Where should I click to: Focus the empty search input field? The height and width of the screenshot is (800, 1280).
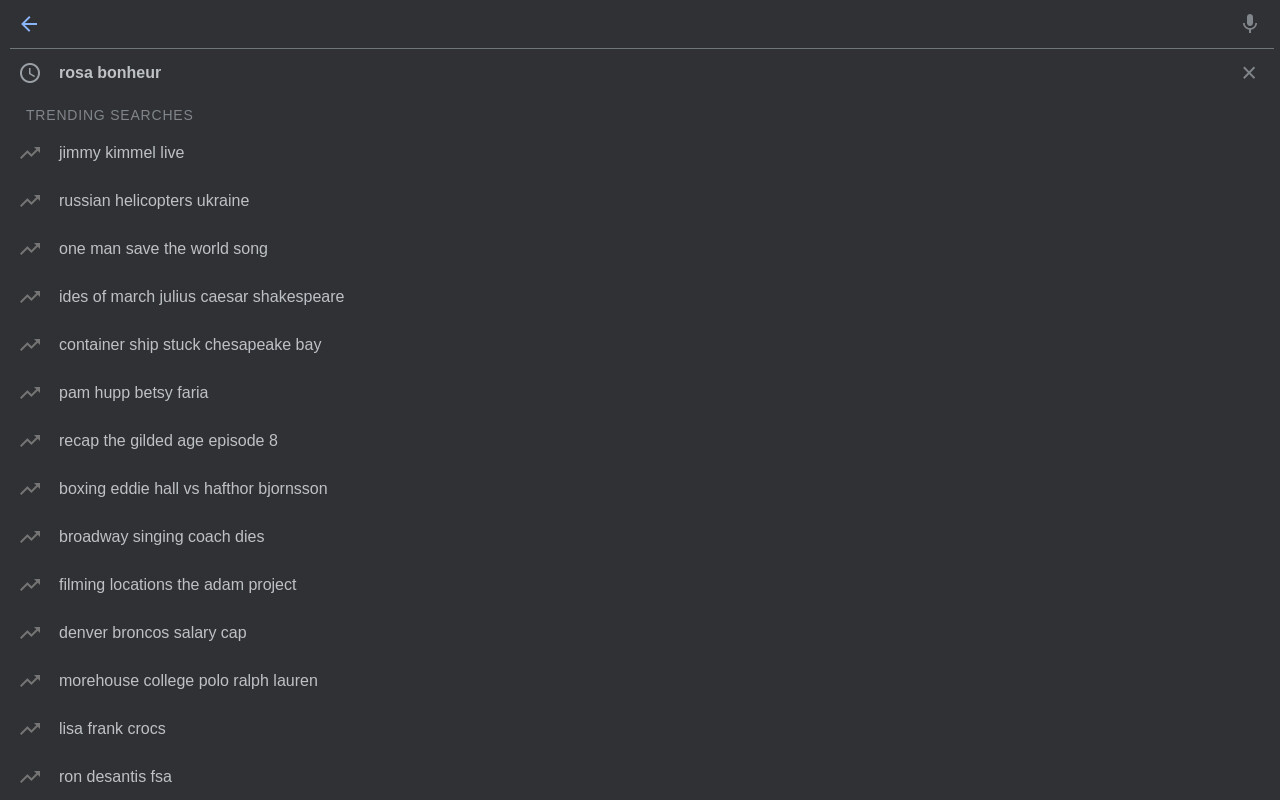640,24
